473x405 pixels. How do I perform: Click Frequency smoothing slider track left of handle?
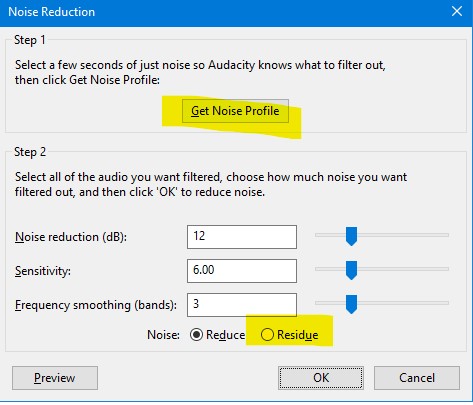click(x=330, y=303)
